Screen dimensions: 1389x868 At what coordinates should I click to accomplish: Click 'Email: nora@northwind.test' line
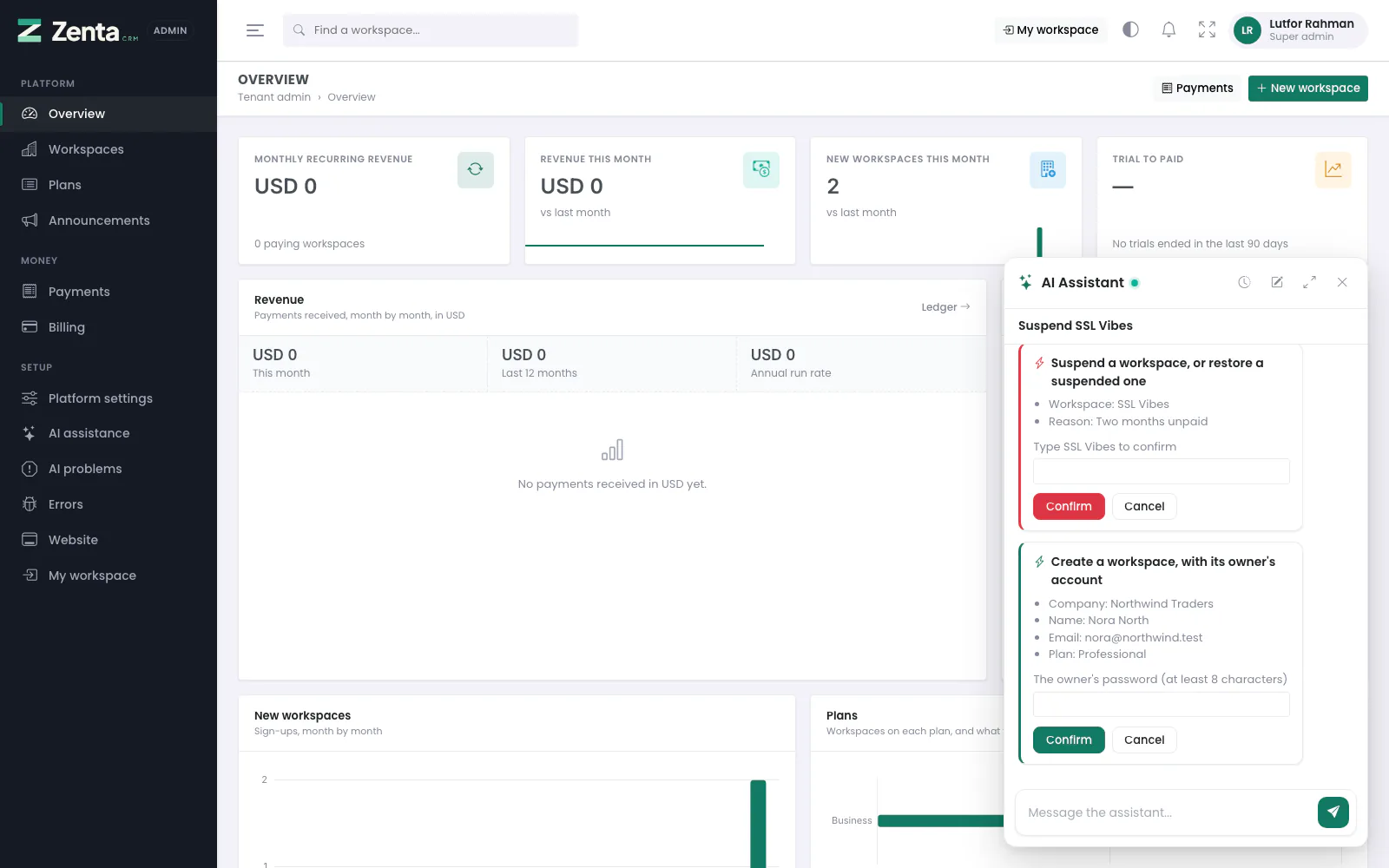(x=1125, y=638)
